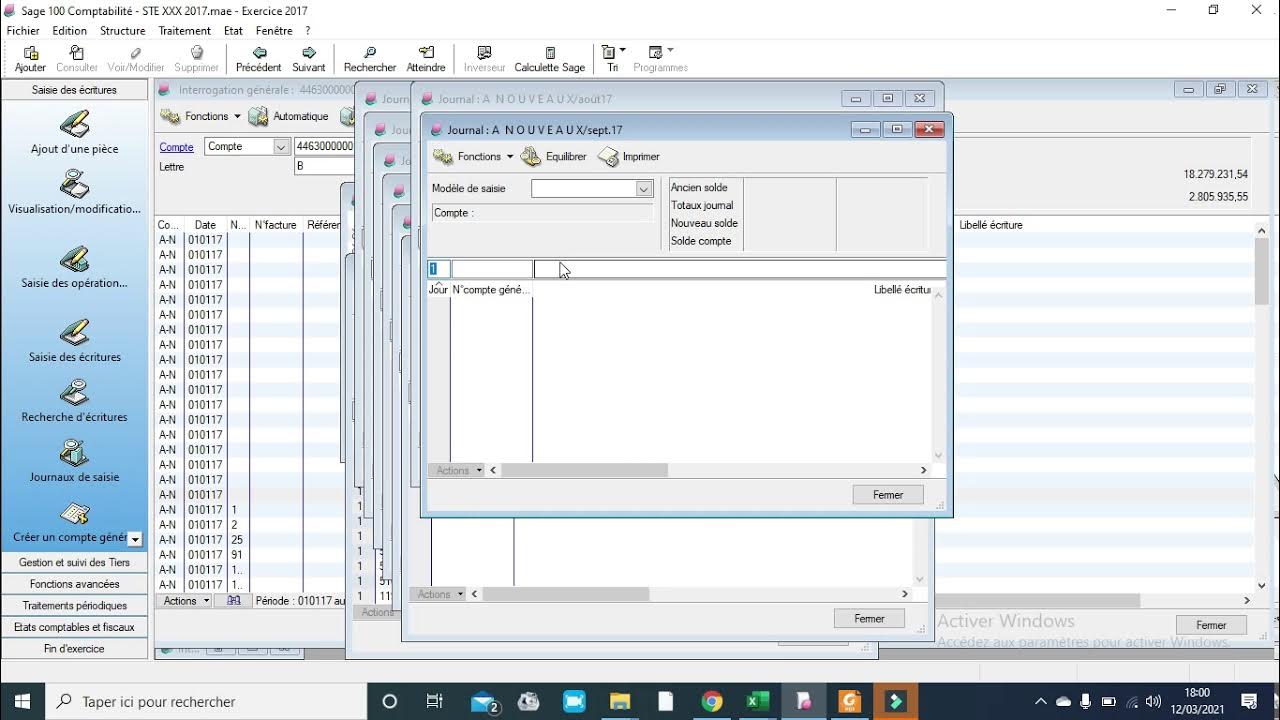Click Imprimer in sept.17 journal

(x=629, y=157)
